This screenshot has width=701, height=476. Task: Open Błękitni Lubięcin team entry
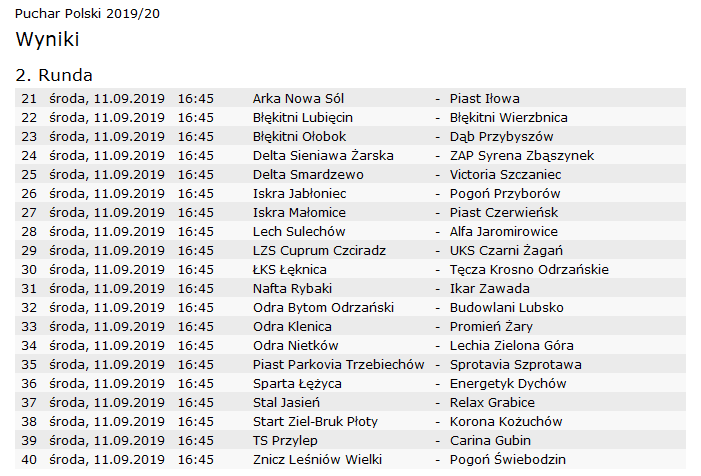(303, 118)
